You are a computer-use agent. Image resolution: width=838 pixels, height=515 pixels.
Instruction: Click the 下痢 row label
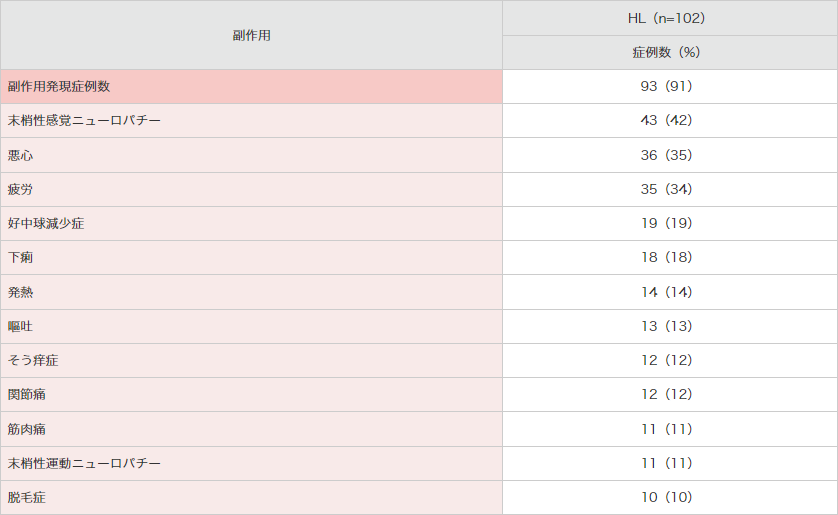tap(21, 258)
